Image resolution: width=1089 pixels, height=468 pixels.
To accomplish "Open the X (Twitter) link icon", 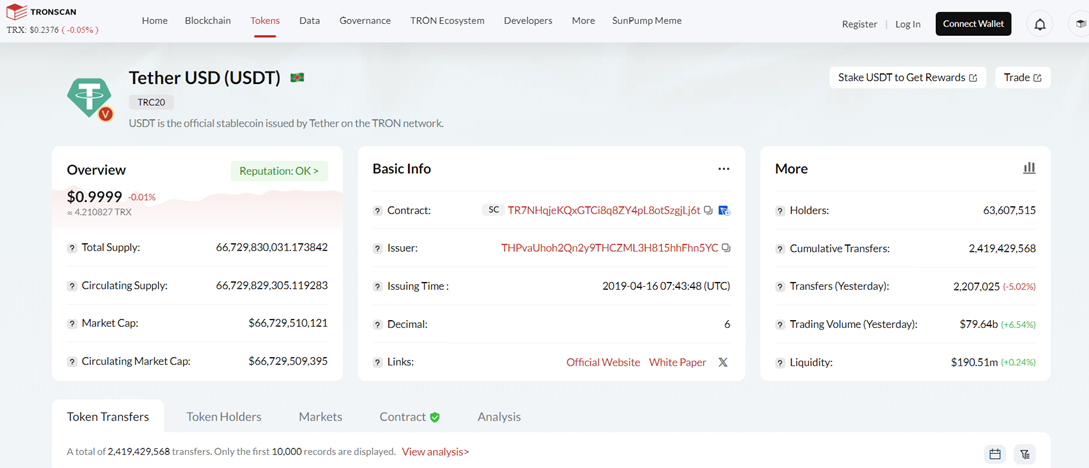I will [x=723, y=362].
